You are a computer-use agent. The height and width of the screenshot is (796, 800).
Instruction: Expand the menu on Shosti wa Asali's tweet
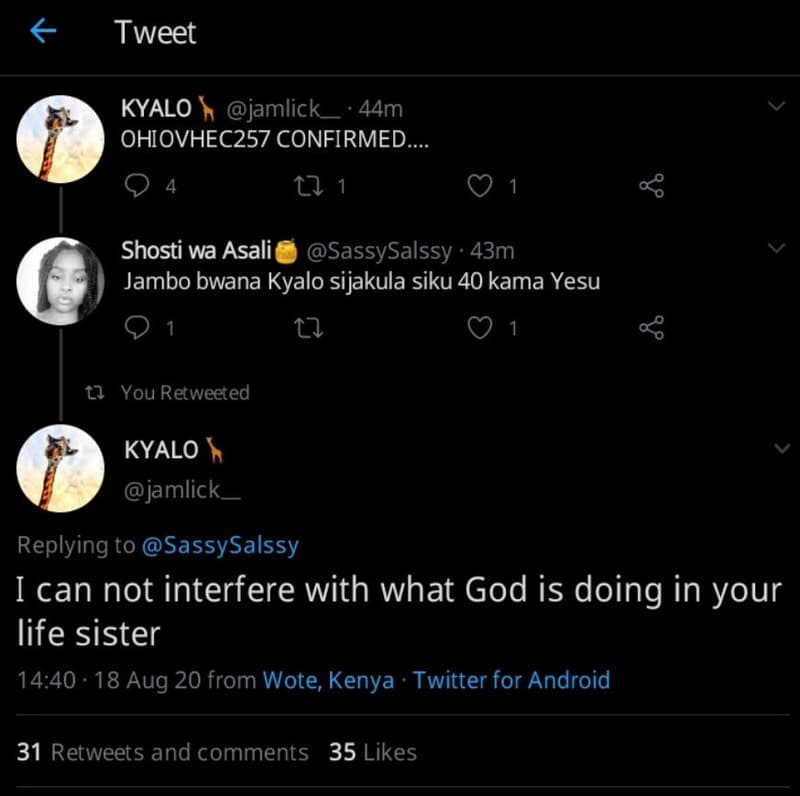[x=776, y=246]
